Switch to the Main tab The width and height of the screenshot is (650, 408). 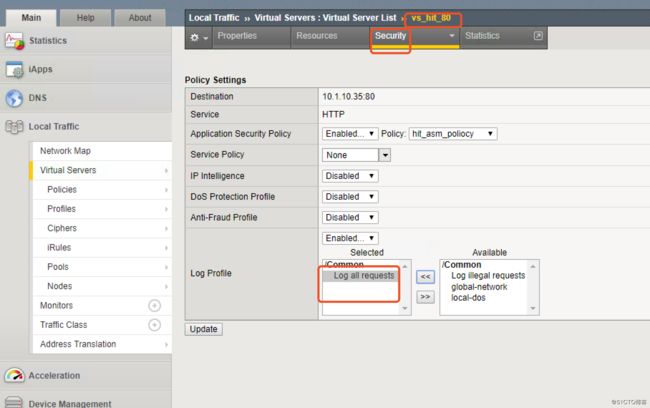31,18
